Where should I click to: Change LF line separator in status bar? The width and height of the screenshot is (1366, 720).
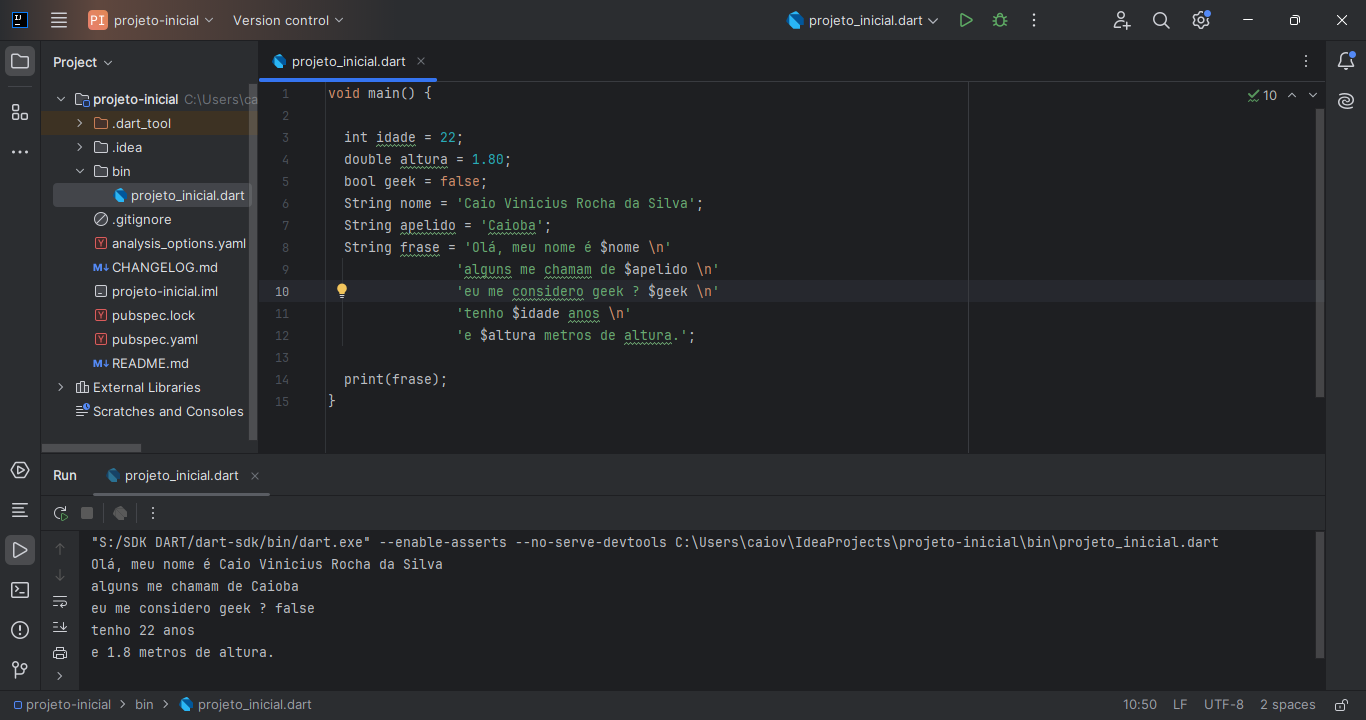[x=1180, y=704]
